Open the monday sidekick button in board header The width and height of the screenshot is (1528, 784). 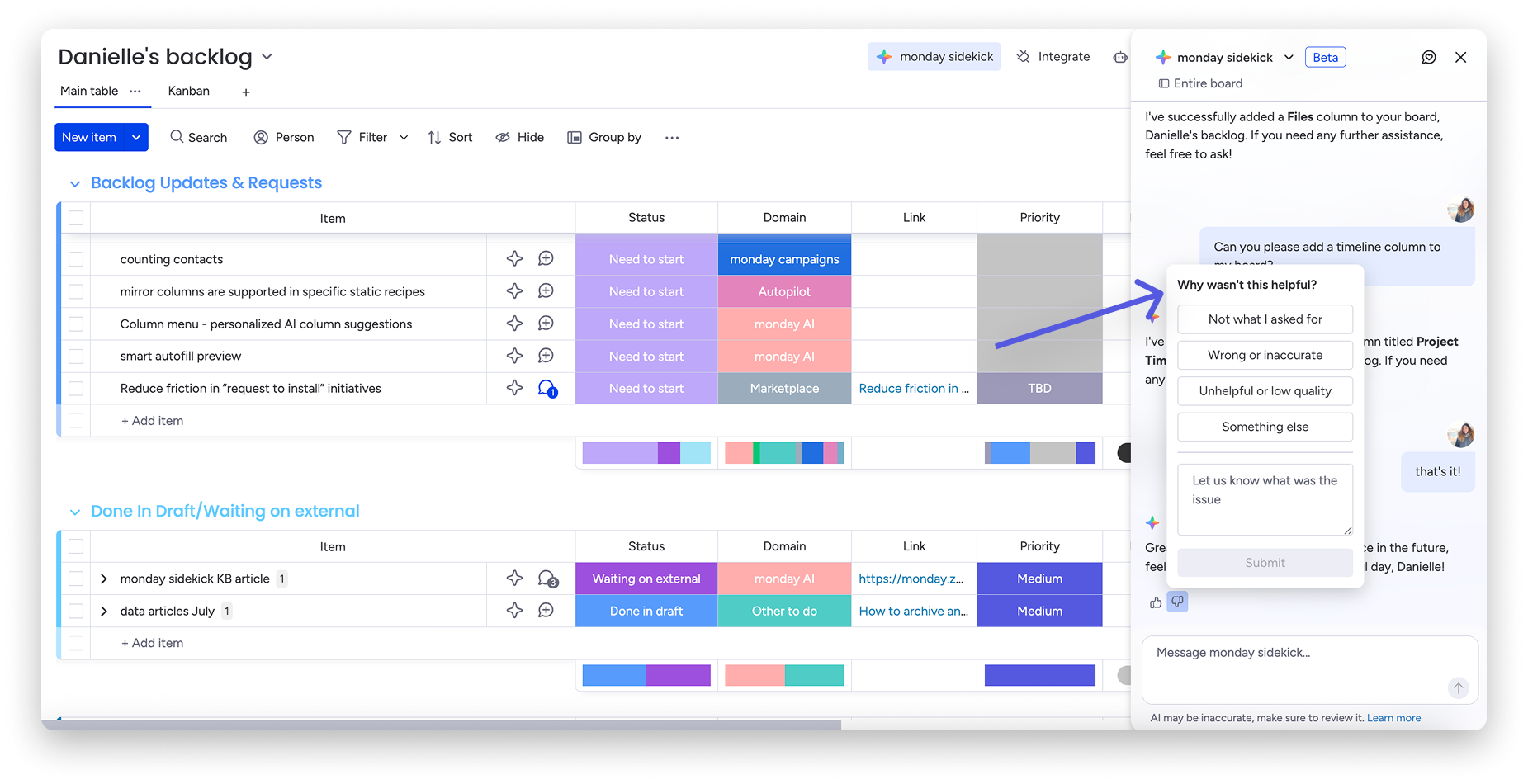934,57
